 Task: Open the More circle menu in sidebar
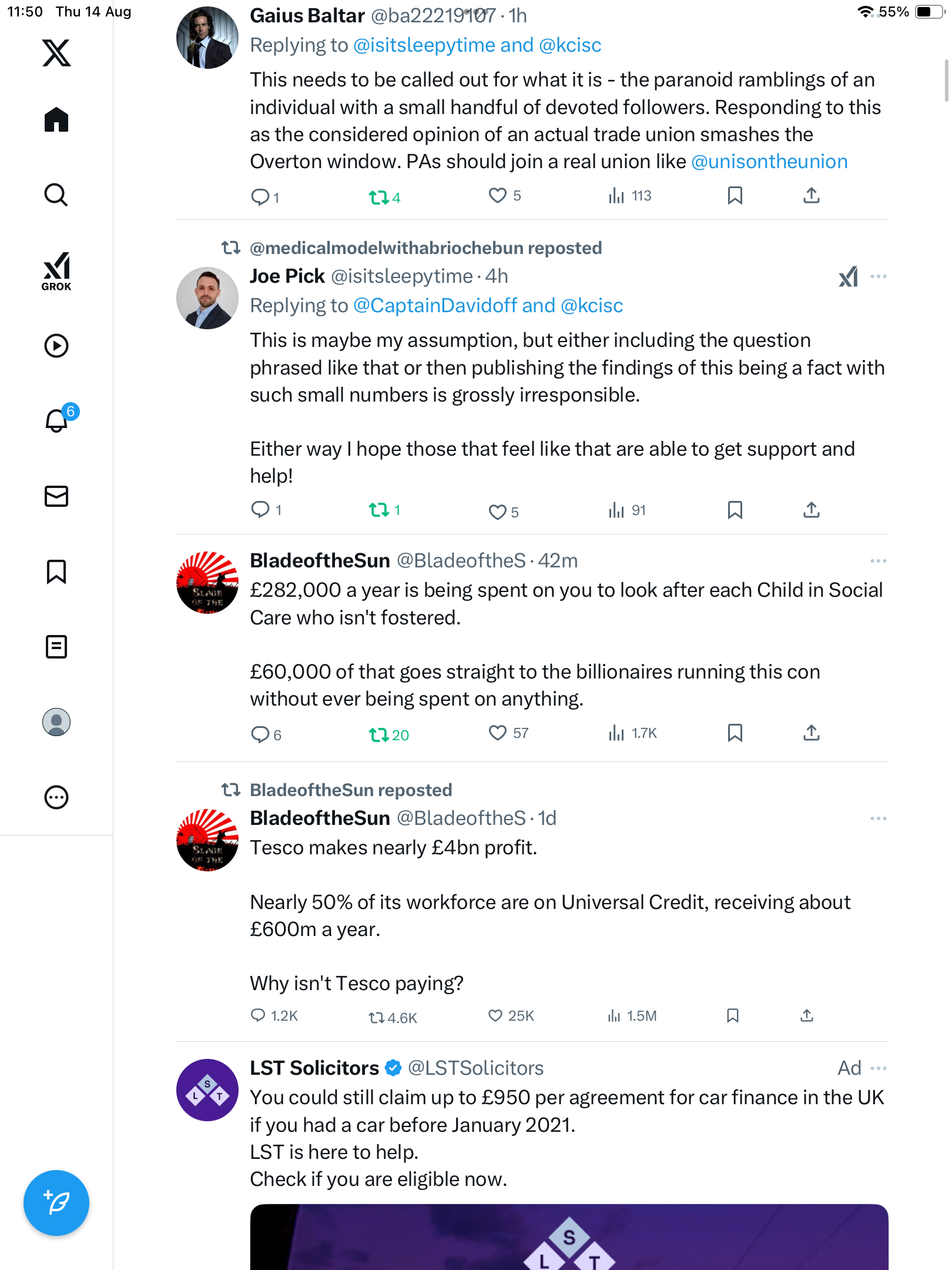(x=56, y=797)
